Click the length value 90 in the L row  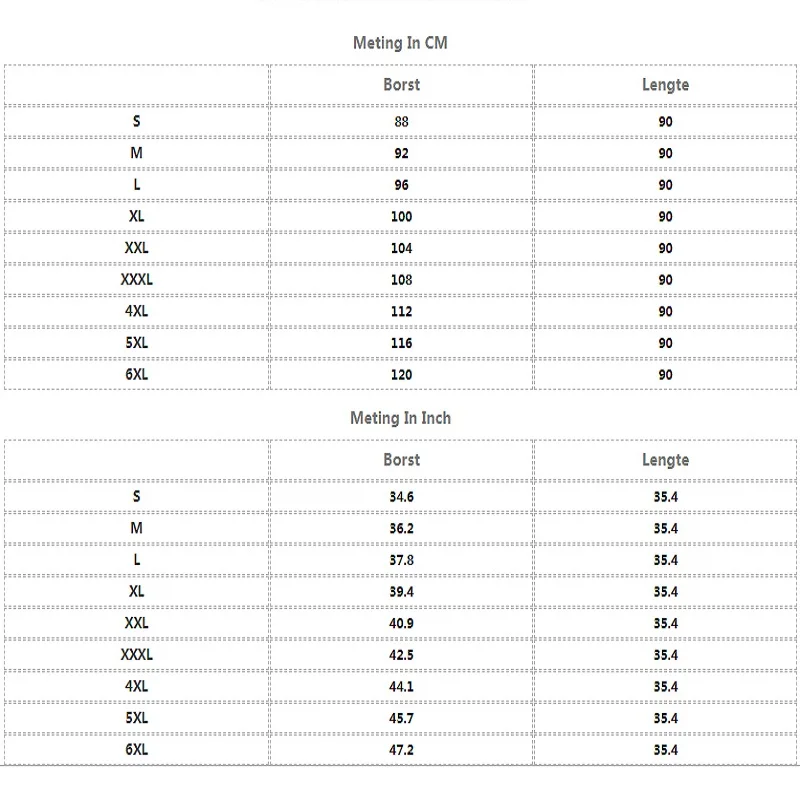click(x=665, y=185)
